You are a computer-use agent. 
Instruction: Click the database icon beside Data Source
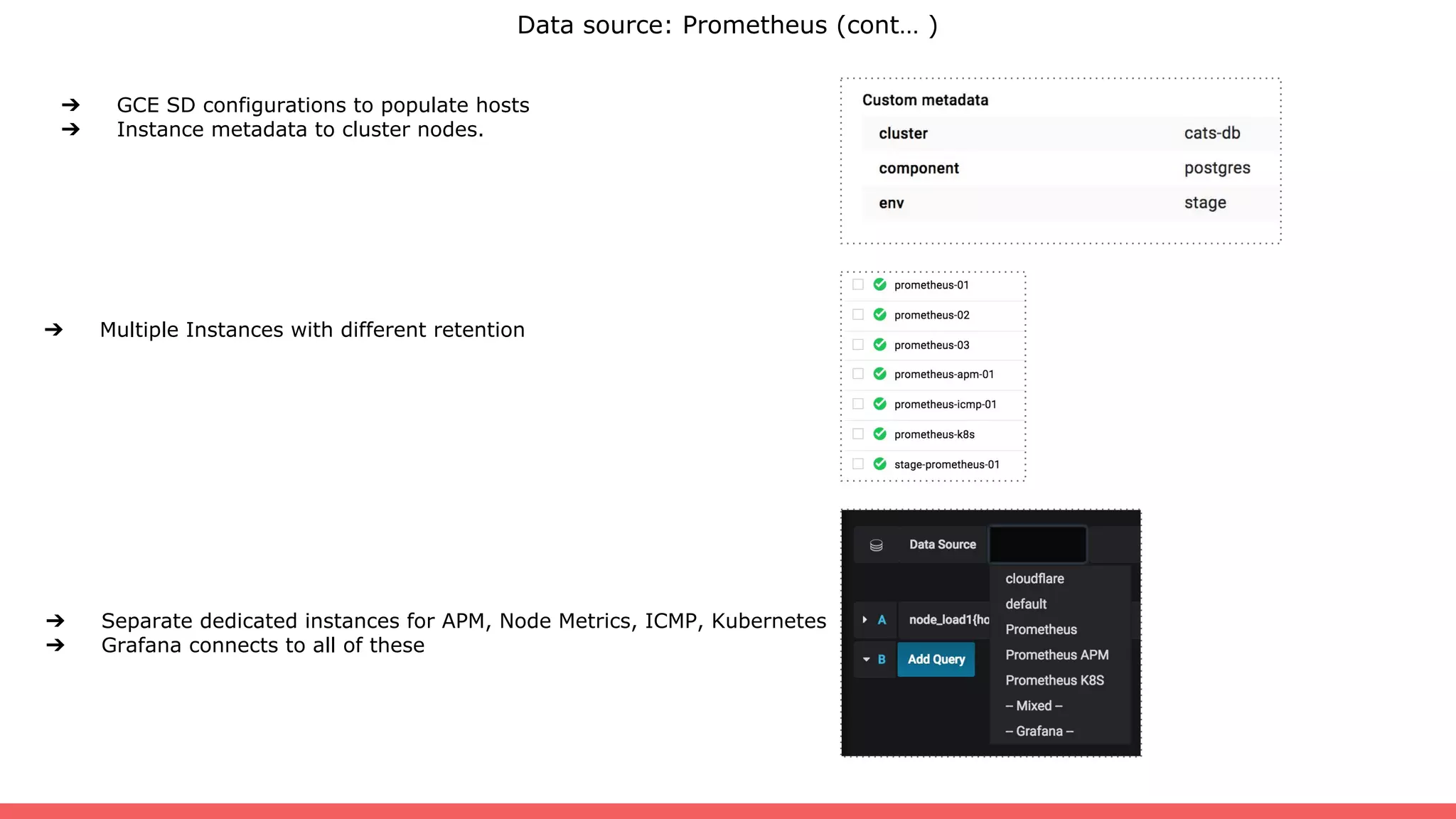coord(876,545)
